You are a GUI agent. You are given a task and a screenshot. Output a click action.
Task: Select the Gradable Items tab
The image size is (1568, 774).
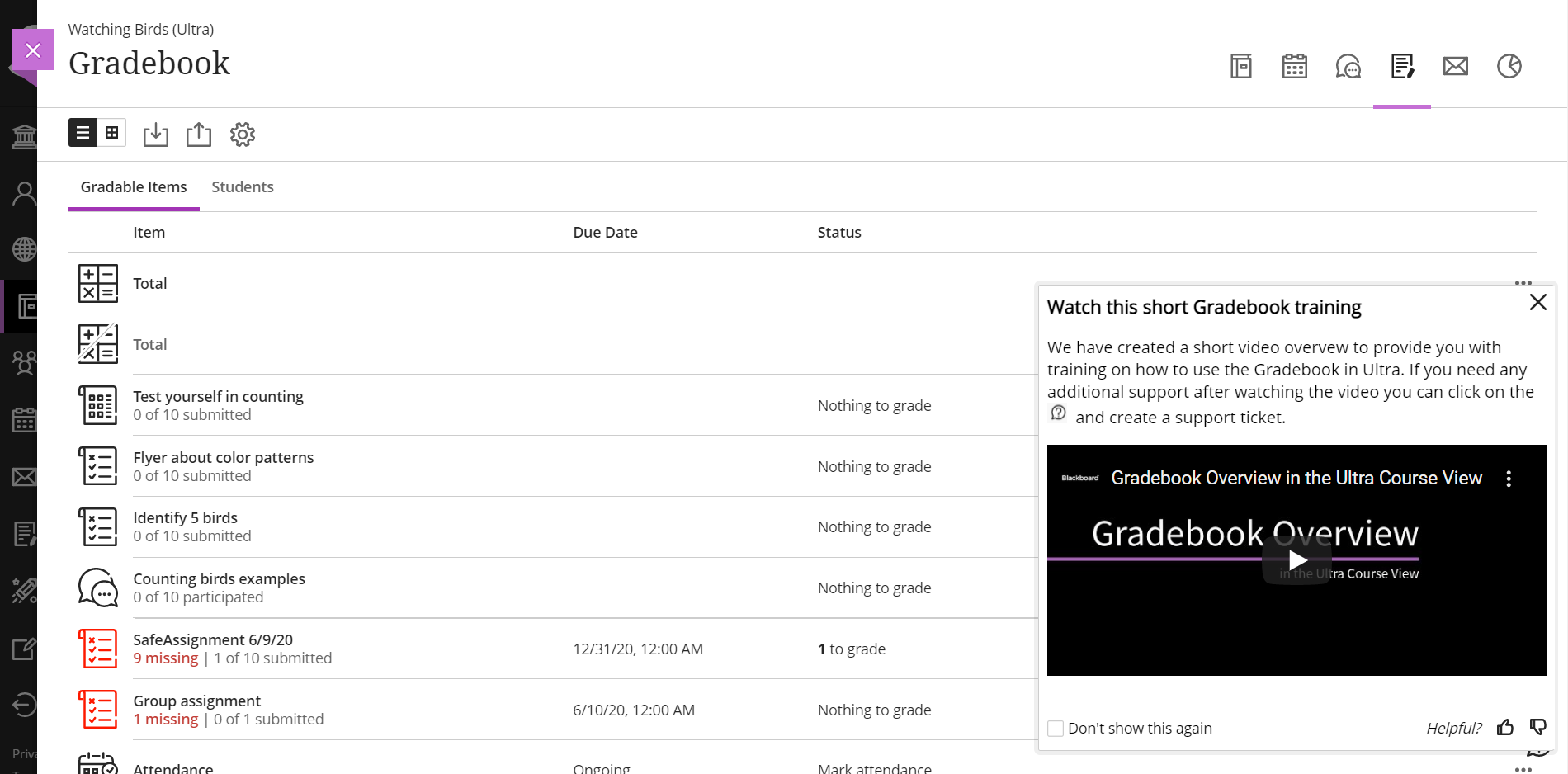coord(134,187)
